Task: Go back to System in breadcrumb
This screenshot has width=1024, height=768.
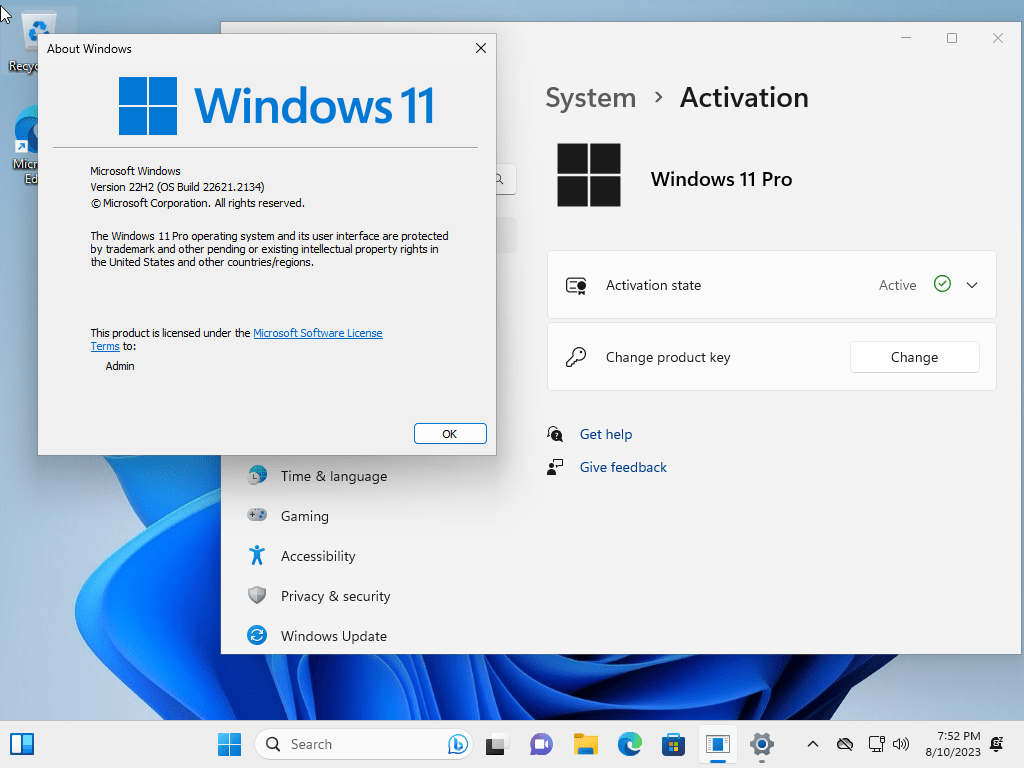Action: (590, 98)
